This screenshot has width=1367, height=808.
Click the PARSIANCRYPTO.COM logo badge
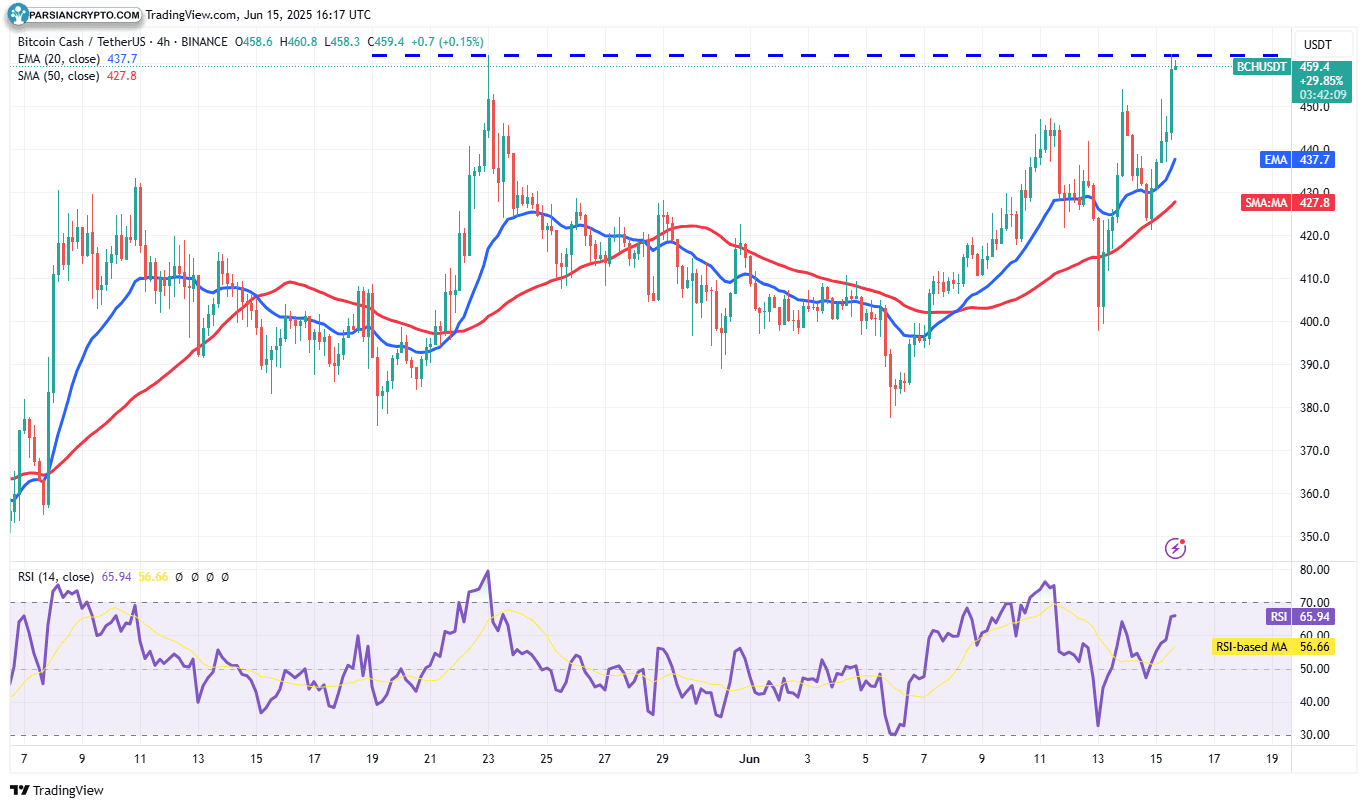(x=75, y=15)
